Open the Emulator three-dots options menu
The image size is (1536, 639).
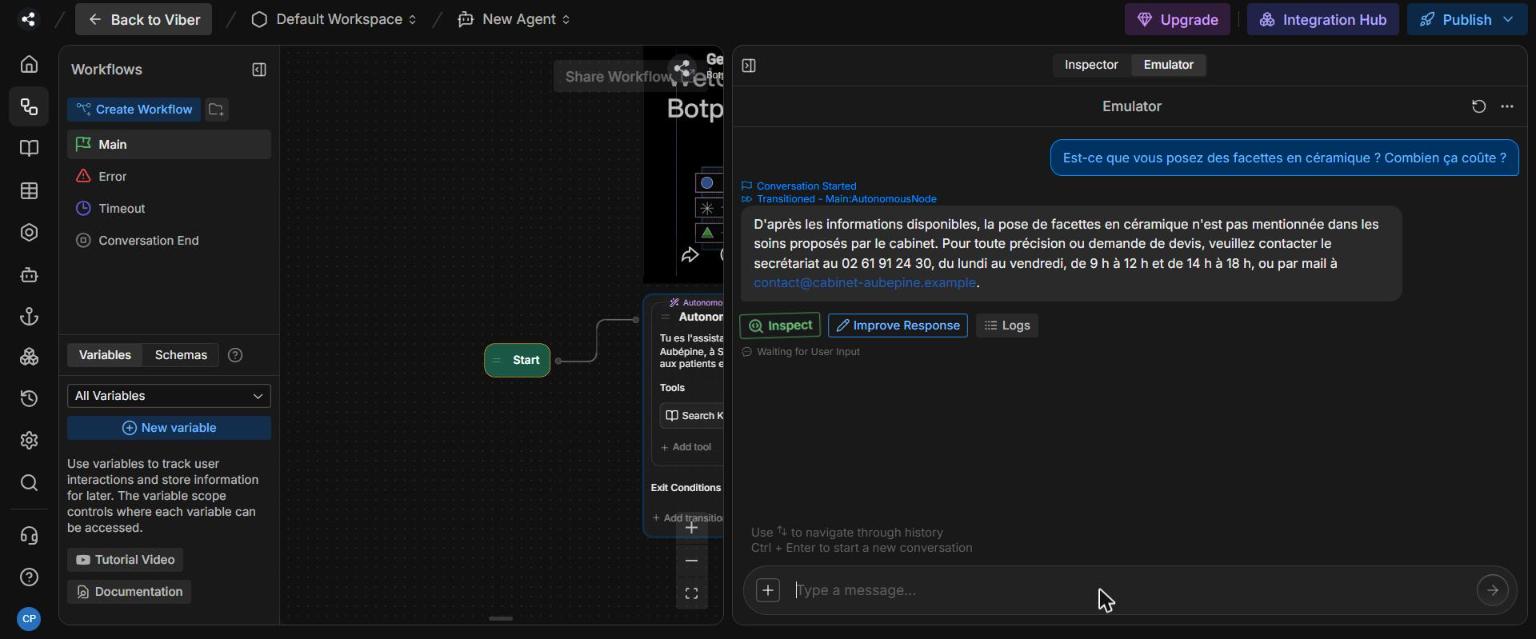pyautogui.click(x=1507, y=106)
